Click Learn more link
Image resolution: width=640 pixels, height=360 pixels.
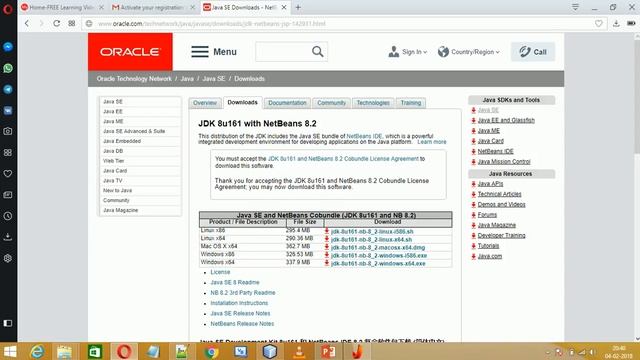[432, 142]
